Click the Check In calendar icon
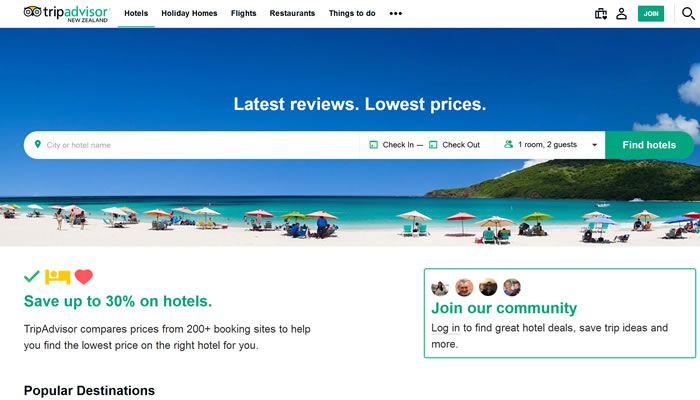The width and height of the screenshot is (700, 400). pos(374,145)
